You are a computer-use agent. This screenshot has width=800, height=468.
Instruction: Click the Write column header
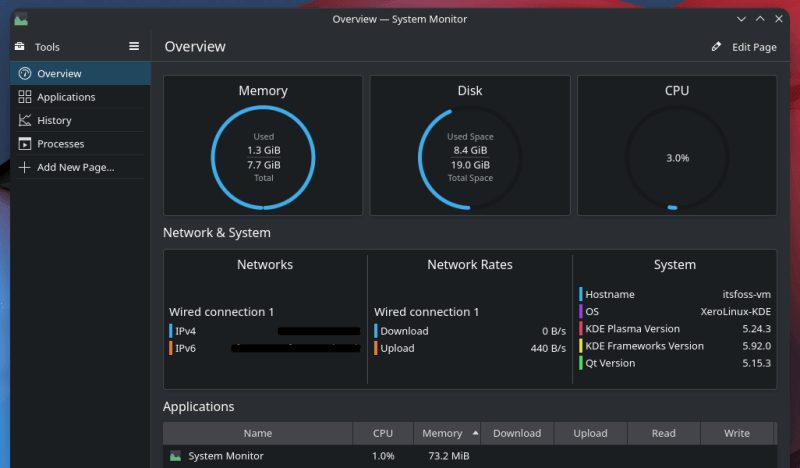click(x=737, y=433)
